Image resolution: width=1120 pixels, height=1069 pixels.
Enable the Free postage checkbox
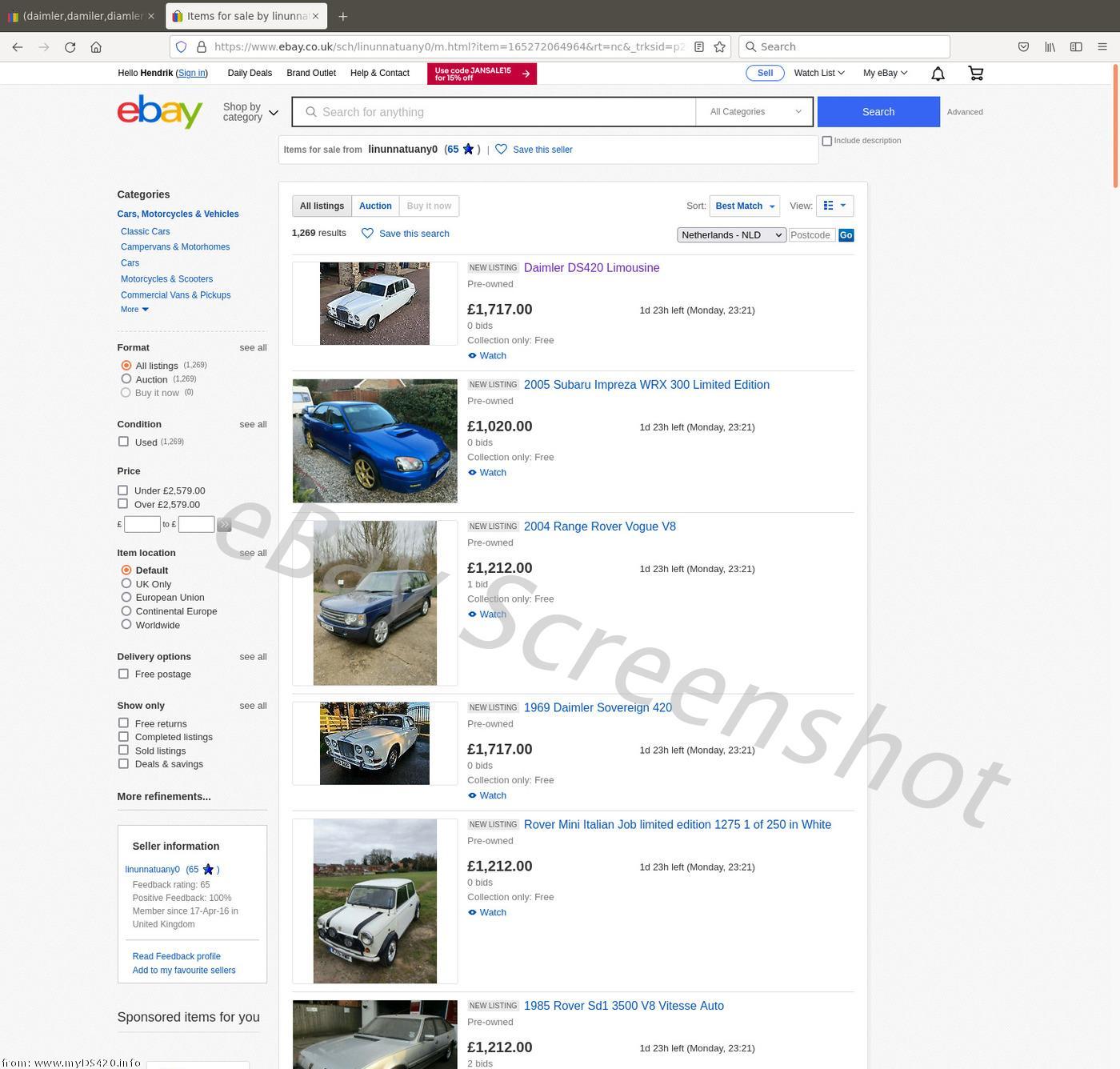tap(123, 674)
